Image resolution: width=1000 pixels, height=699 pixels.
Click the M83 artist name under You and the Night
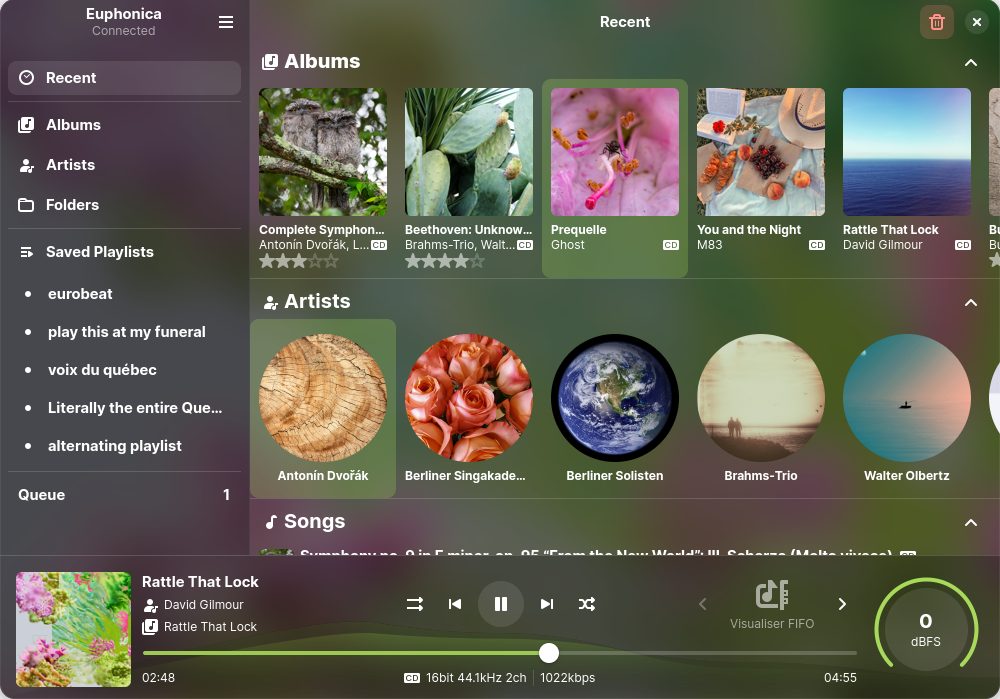click(x=710, y=245)
